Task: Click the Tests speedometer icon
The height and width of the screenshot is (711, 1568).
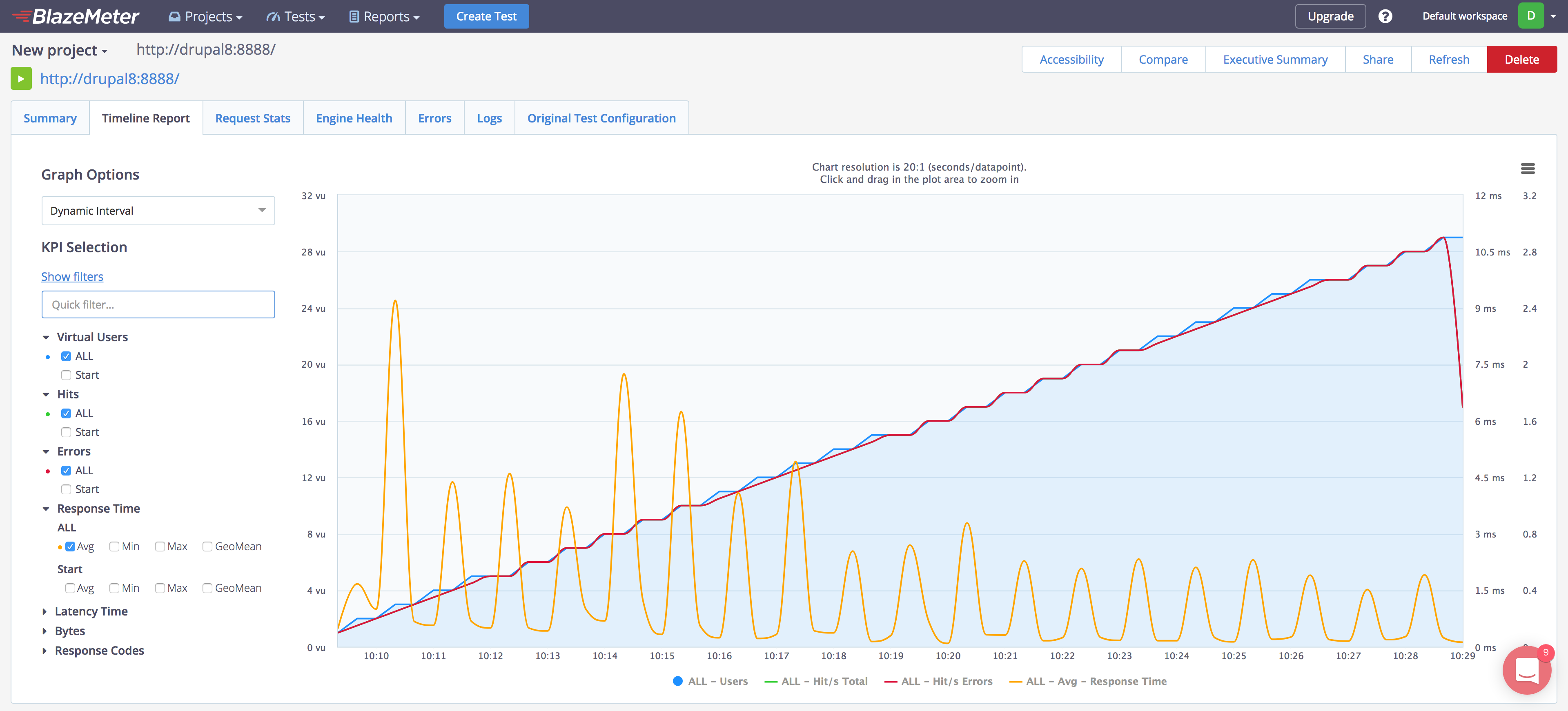Action: (273, 16)
